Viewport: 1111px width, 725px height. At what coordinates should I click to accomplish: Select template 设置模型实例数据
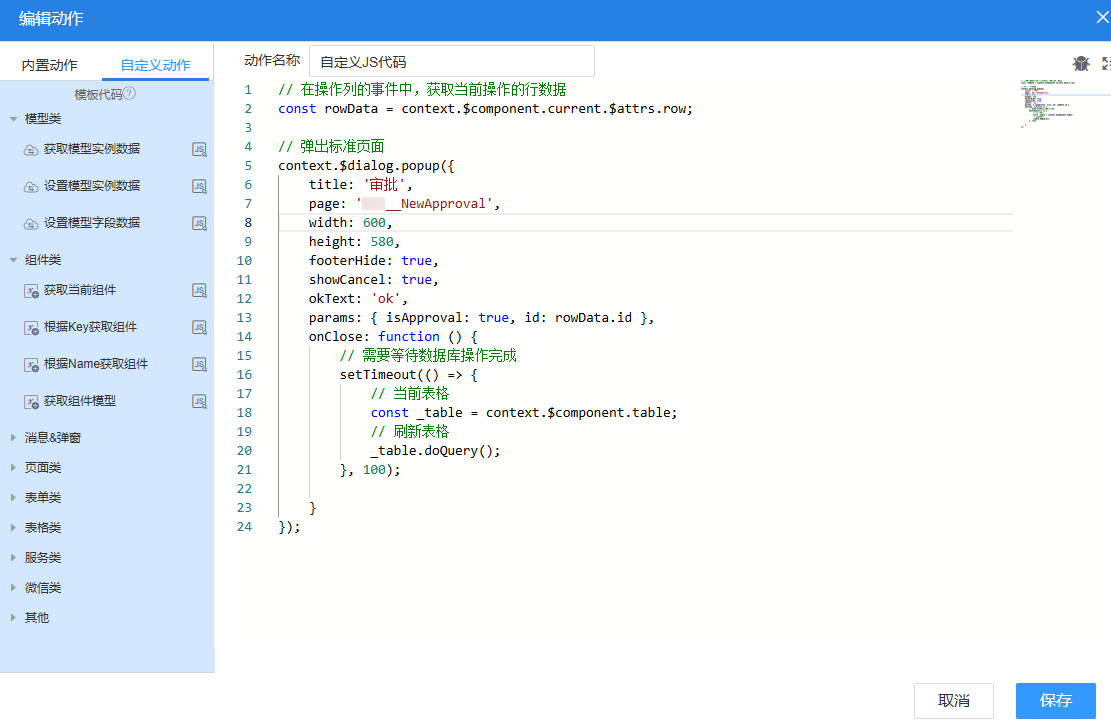click(x=92, y=186)
